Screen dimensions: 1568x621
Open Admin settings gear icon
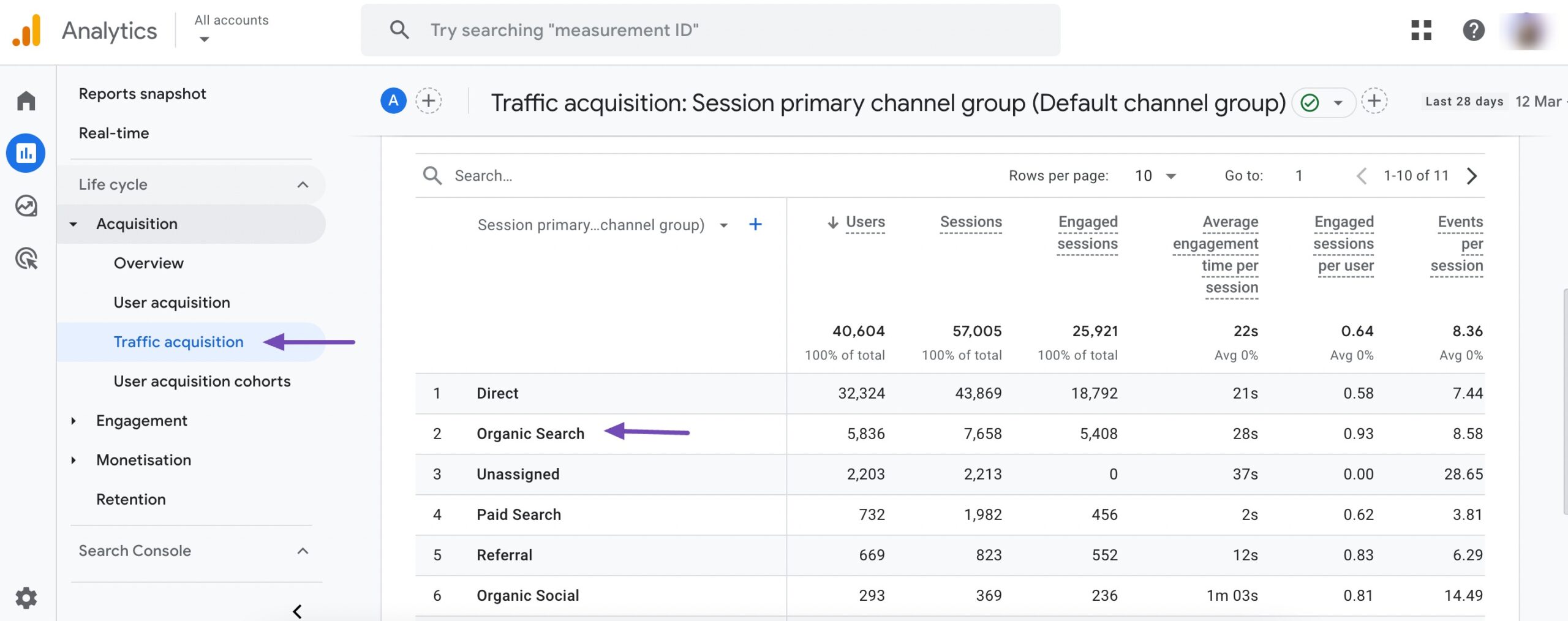tap(26, 598)
